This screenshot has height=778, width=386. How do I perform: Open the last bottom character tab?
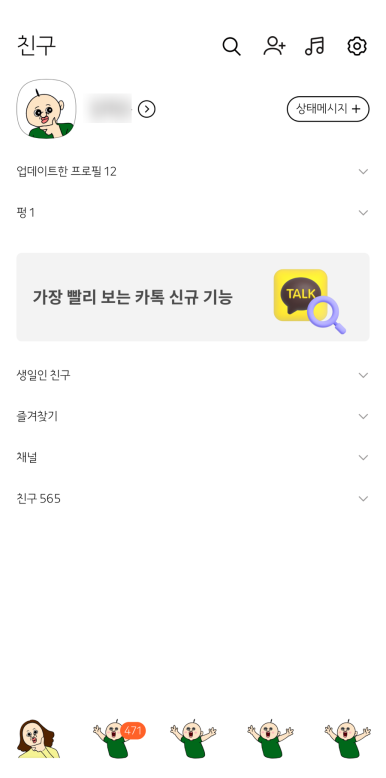click(x=347, y=738)
